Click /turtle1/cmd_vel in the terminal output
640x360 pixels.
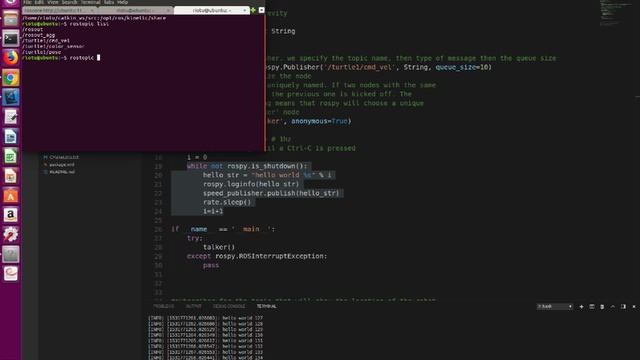click(46, 41)
